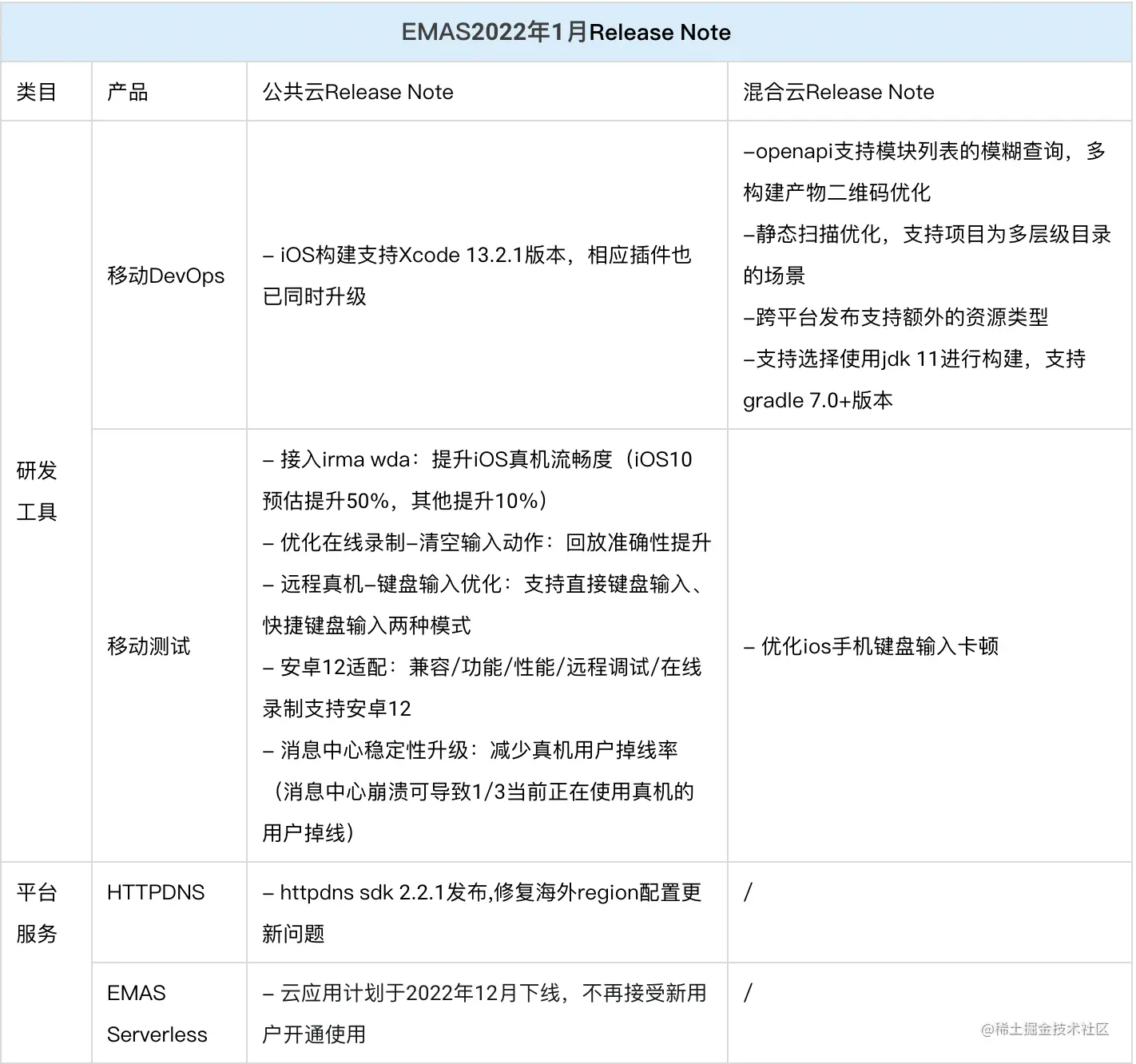
Task: Select the 'openapi支持模块列表的模糊查询' line
Action: coord(924,172)
